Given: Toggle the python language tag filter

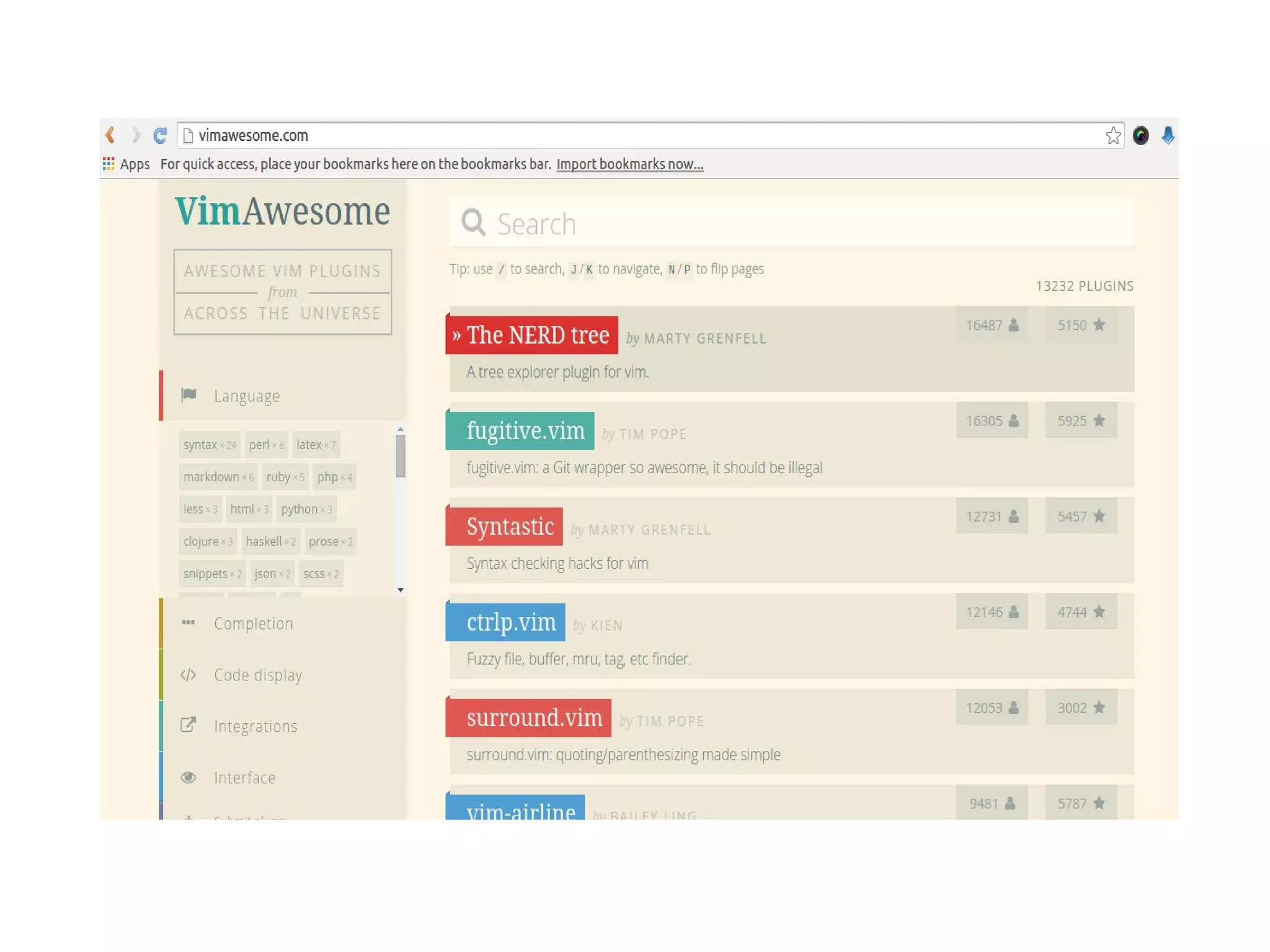Looking at the screenshot, I should [x=306, y=509].
